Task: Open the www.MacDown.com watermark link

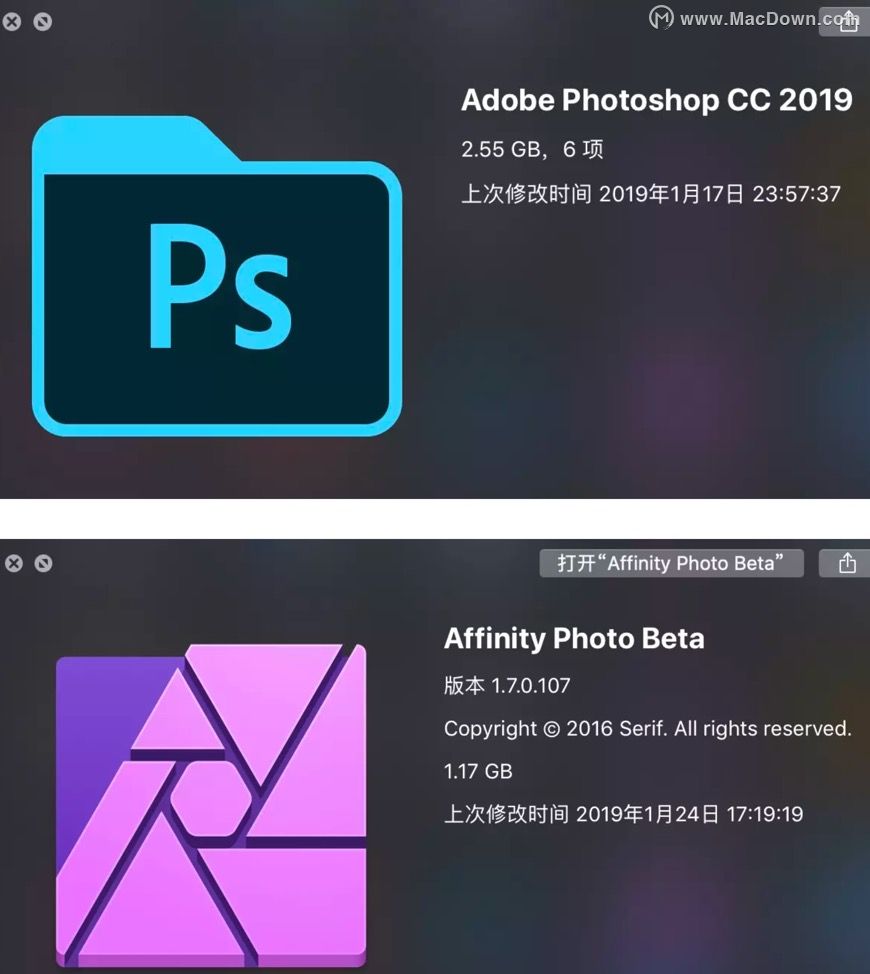Action: pos(769,19)
